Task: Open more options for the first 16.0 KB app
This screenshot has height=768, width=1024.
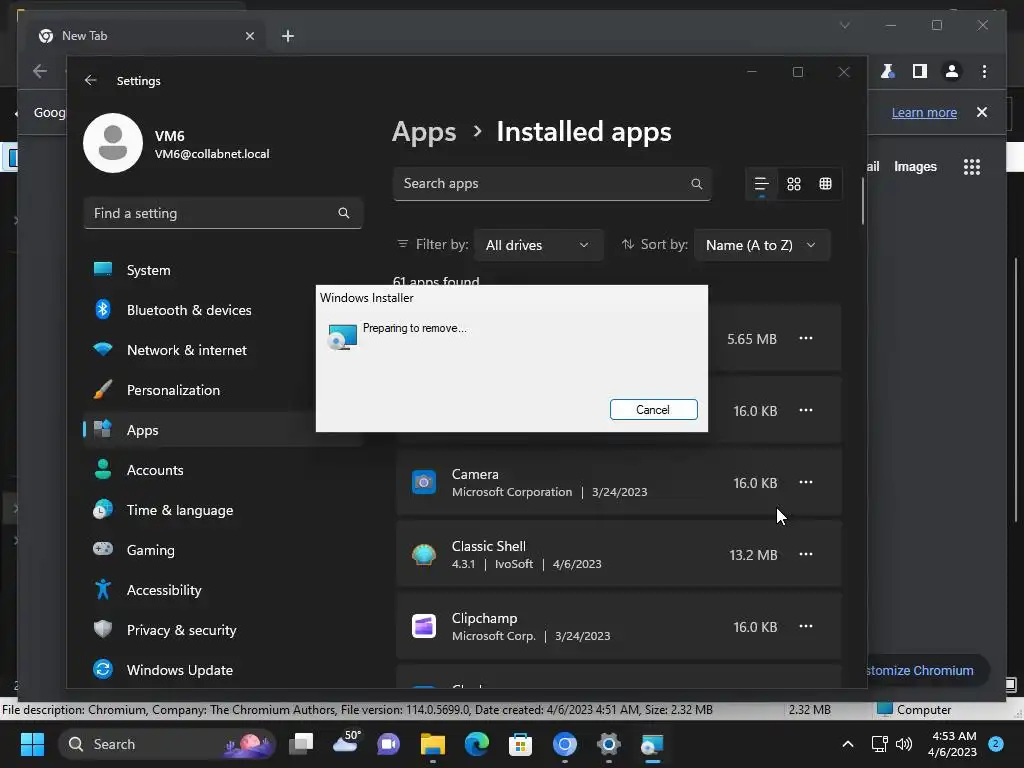Action: pos(806,409)
